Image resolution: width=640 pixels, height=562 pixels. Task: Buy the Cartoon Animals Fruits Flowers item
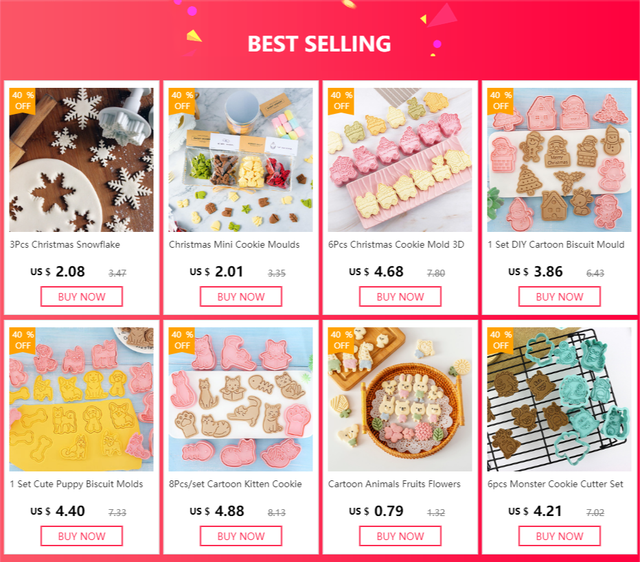tap(400, 536)
